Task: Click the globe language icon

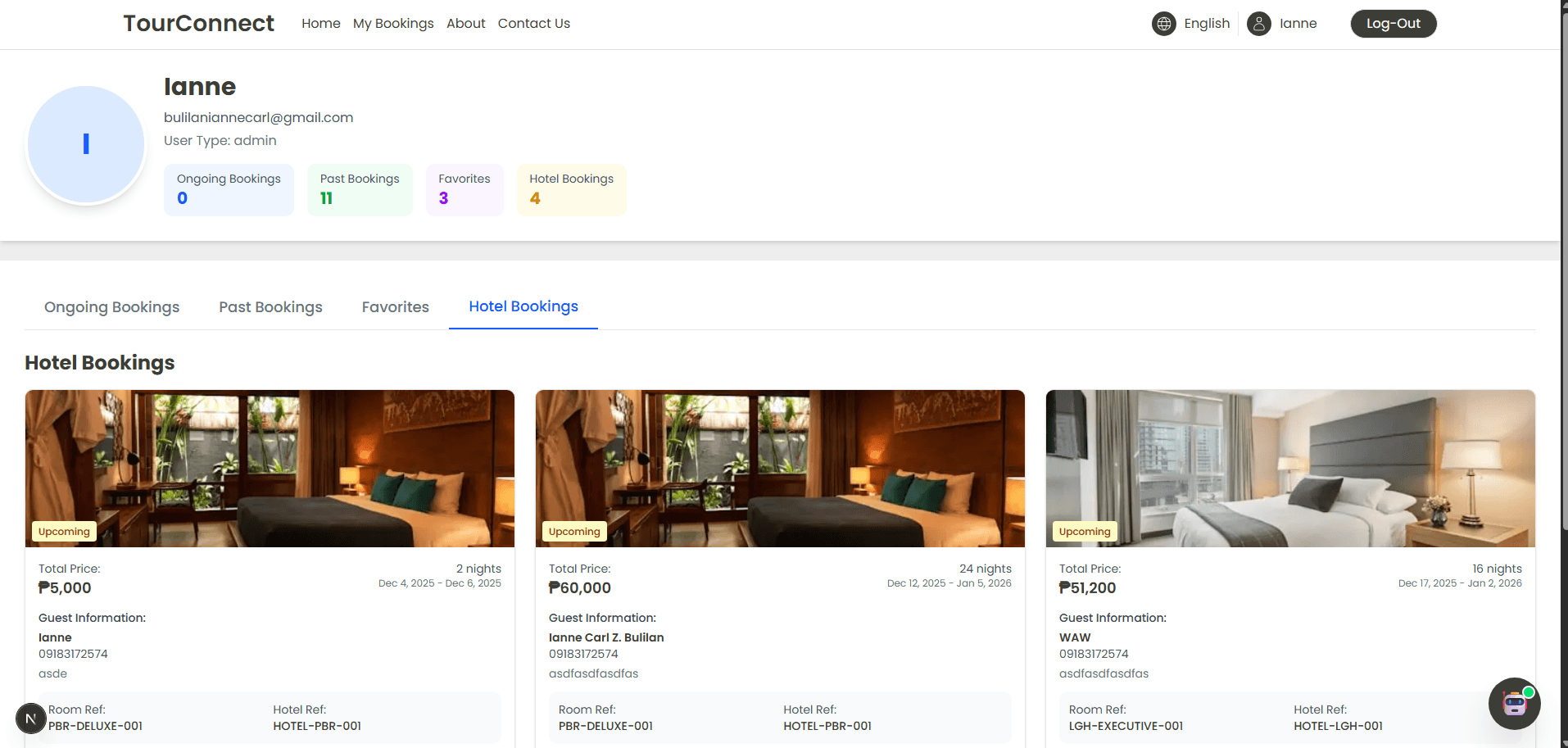Action: tap(1163, 24)
